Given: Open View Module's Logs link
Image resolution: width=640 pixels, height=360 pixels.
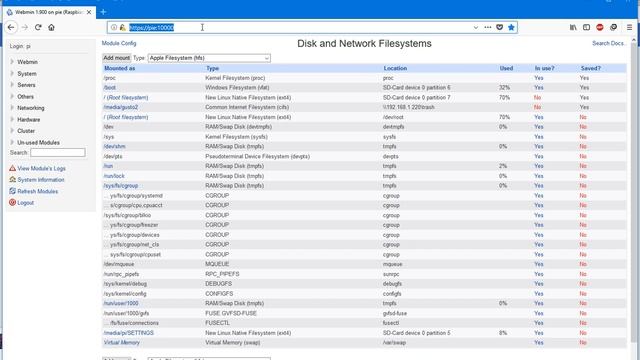Looking at the screenshot, I should coord(41,168).
